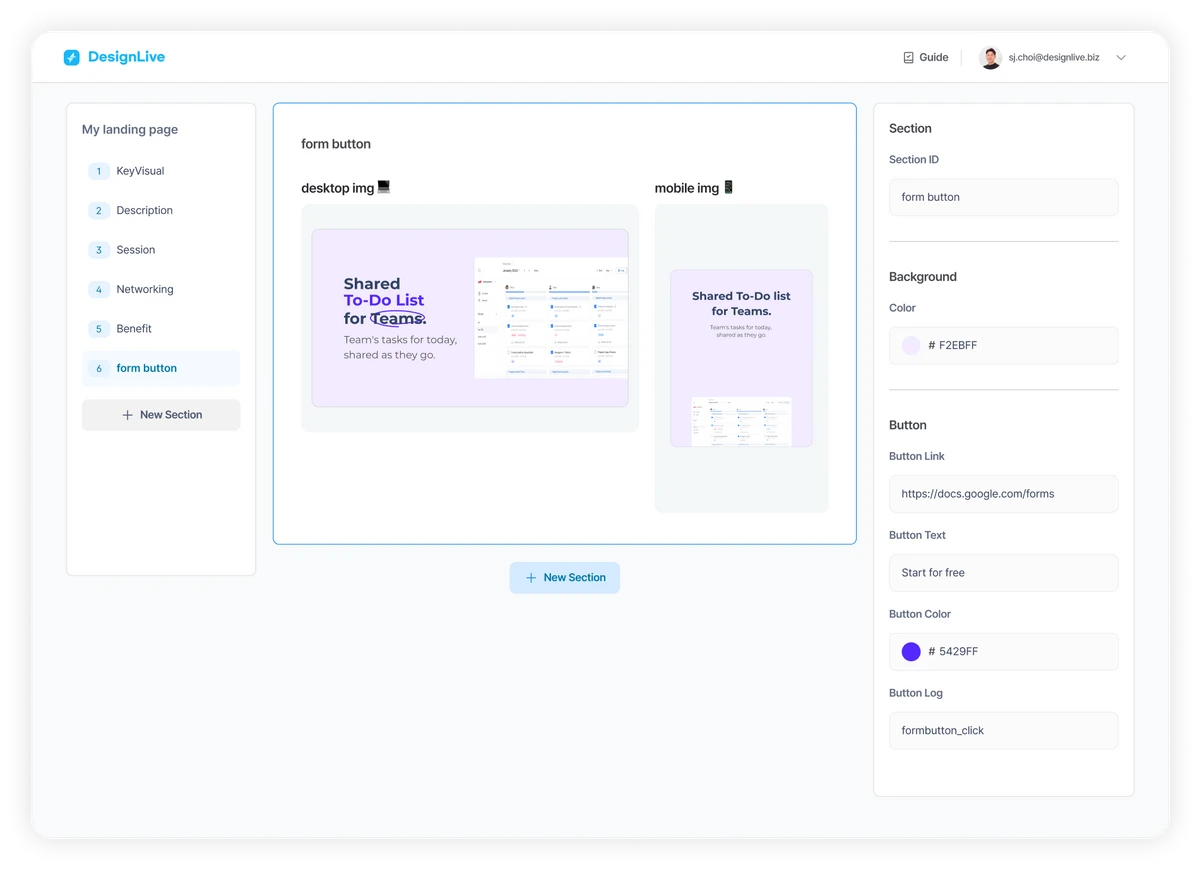
Task: Edit the Button Log field
Action: click(1004, 731)
